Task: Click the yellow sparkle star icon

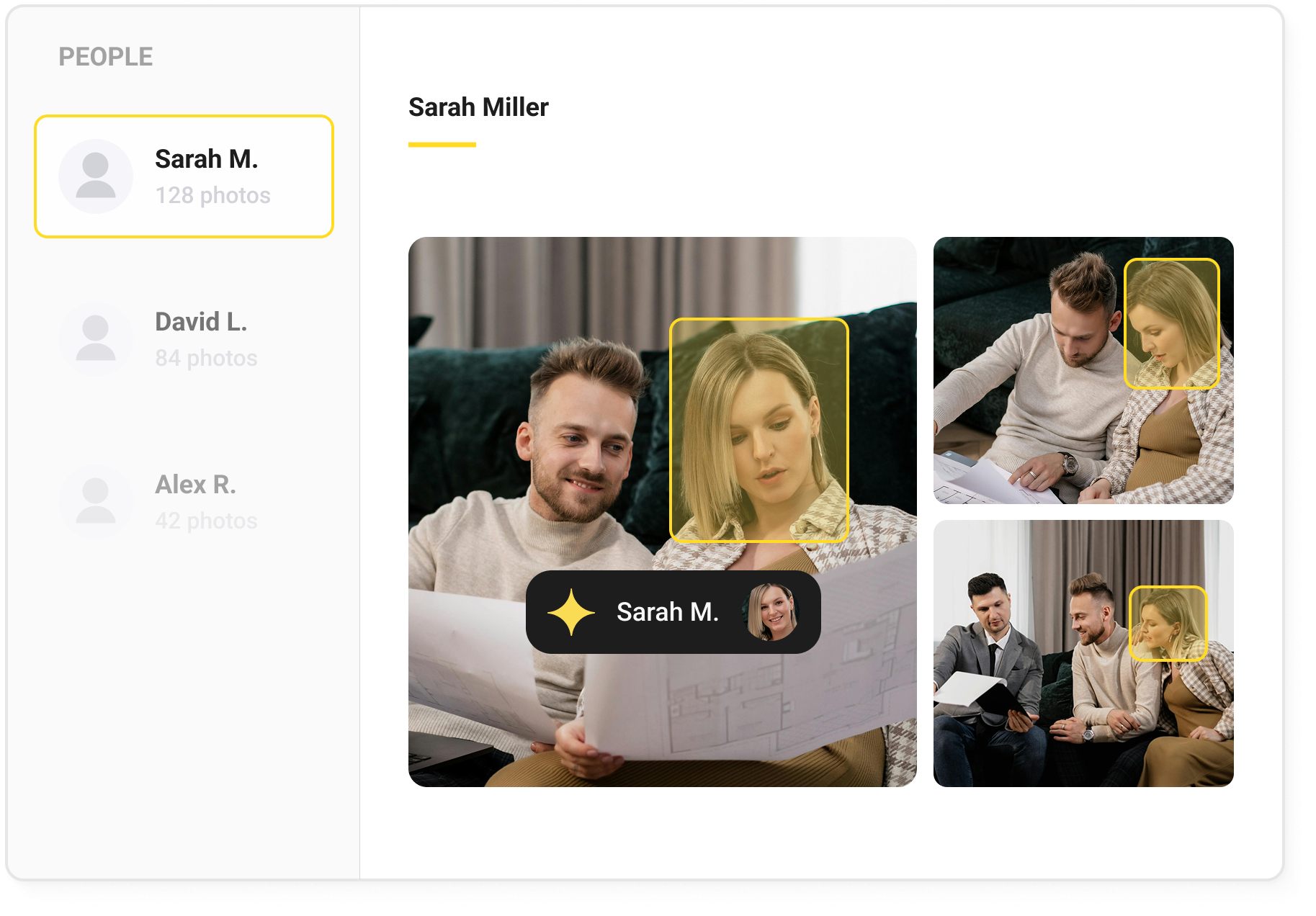Action: (571, 613)
